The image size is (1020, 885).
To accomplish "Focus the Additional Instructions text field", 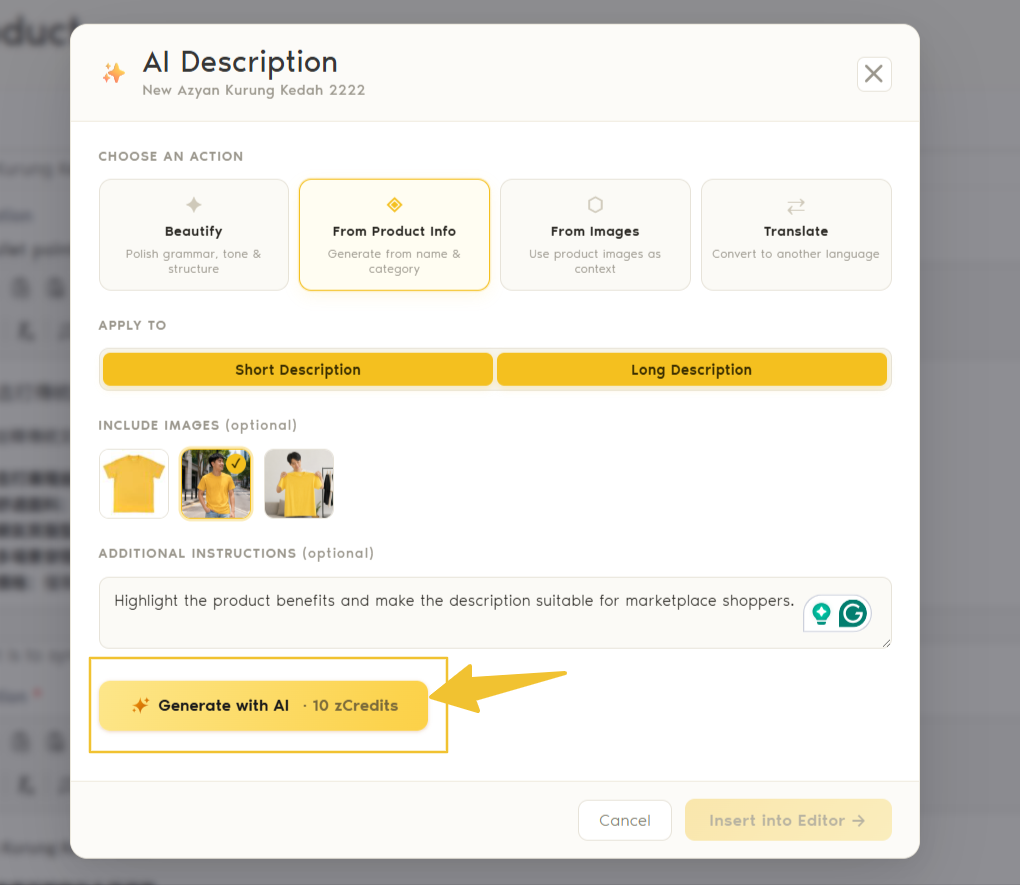I will tap(495, 612).
